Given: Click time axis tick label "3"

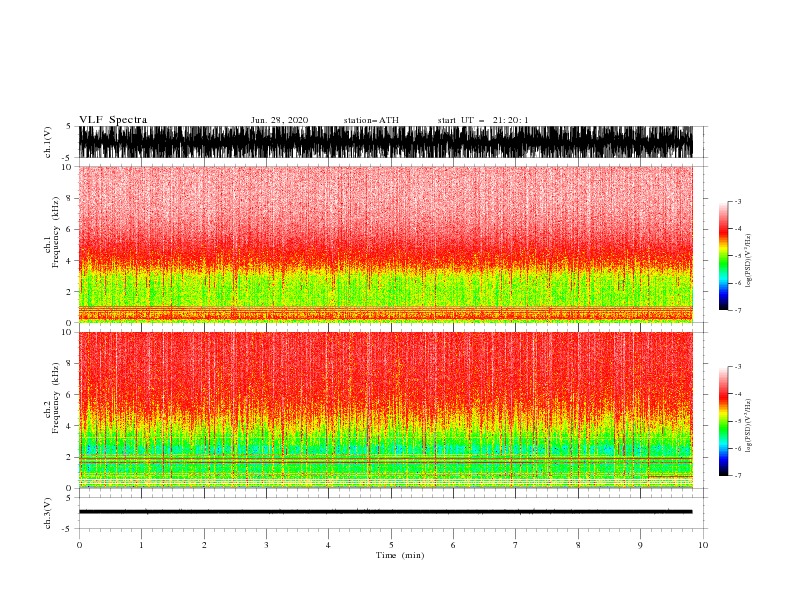Looking at the screenshot, I should (266, 545).
